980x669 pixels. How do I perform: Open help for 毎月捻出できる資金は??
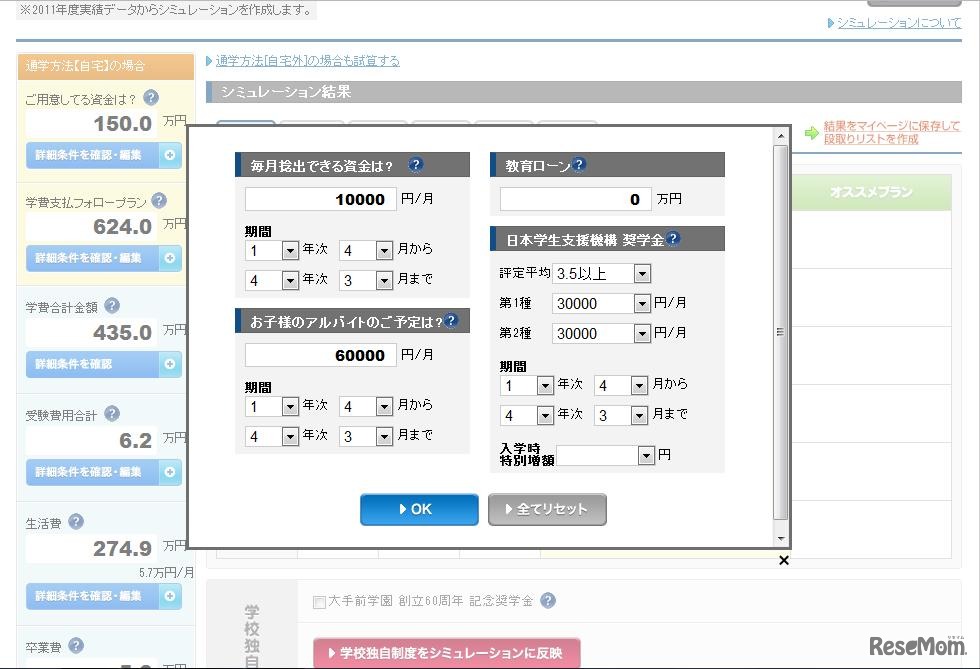(415, 163)
